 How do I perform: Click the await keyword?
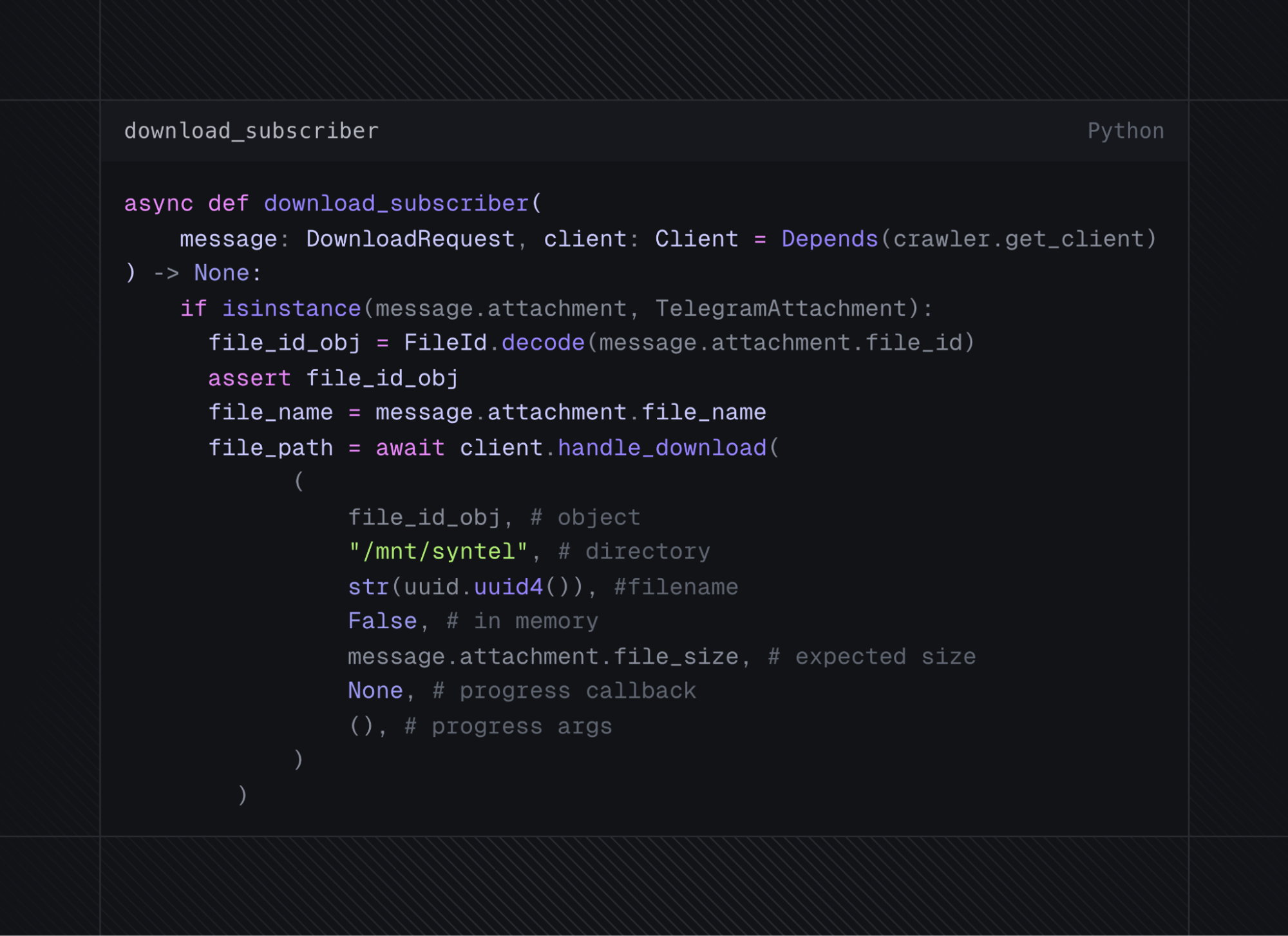410,448
